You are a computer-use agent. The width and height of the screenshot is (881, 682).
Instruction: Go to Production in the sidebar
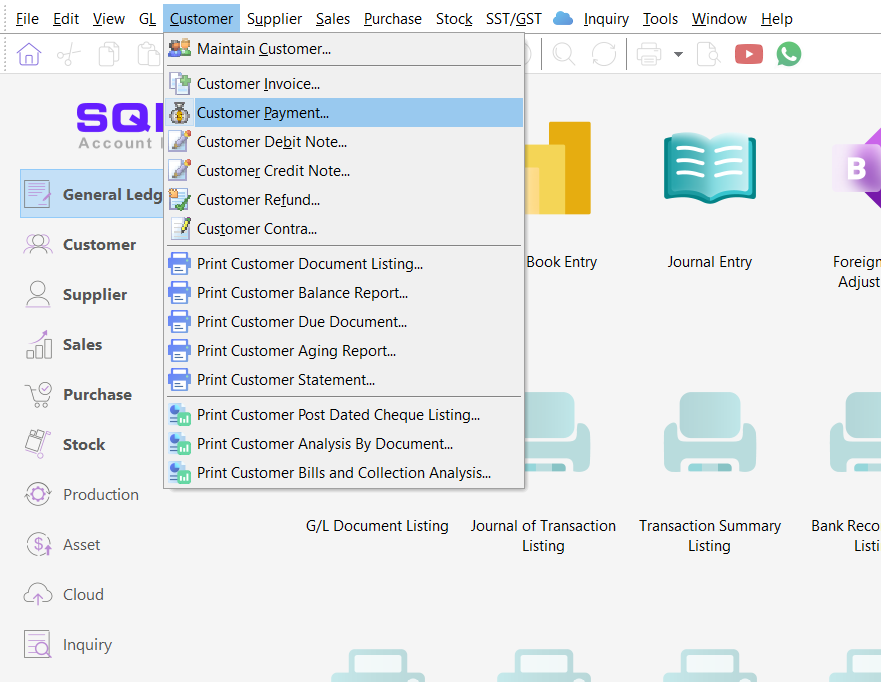coord(100,494)
